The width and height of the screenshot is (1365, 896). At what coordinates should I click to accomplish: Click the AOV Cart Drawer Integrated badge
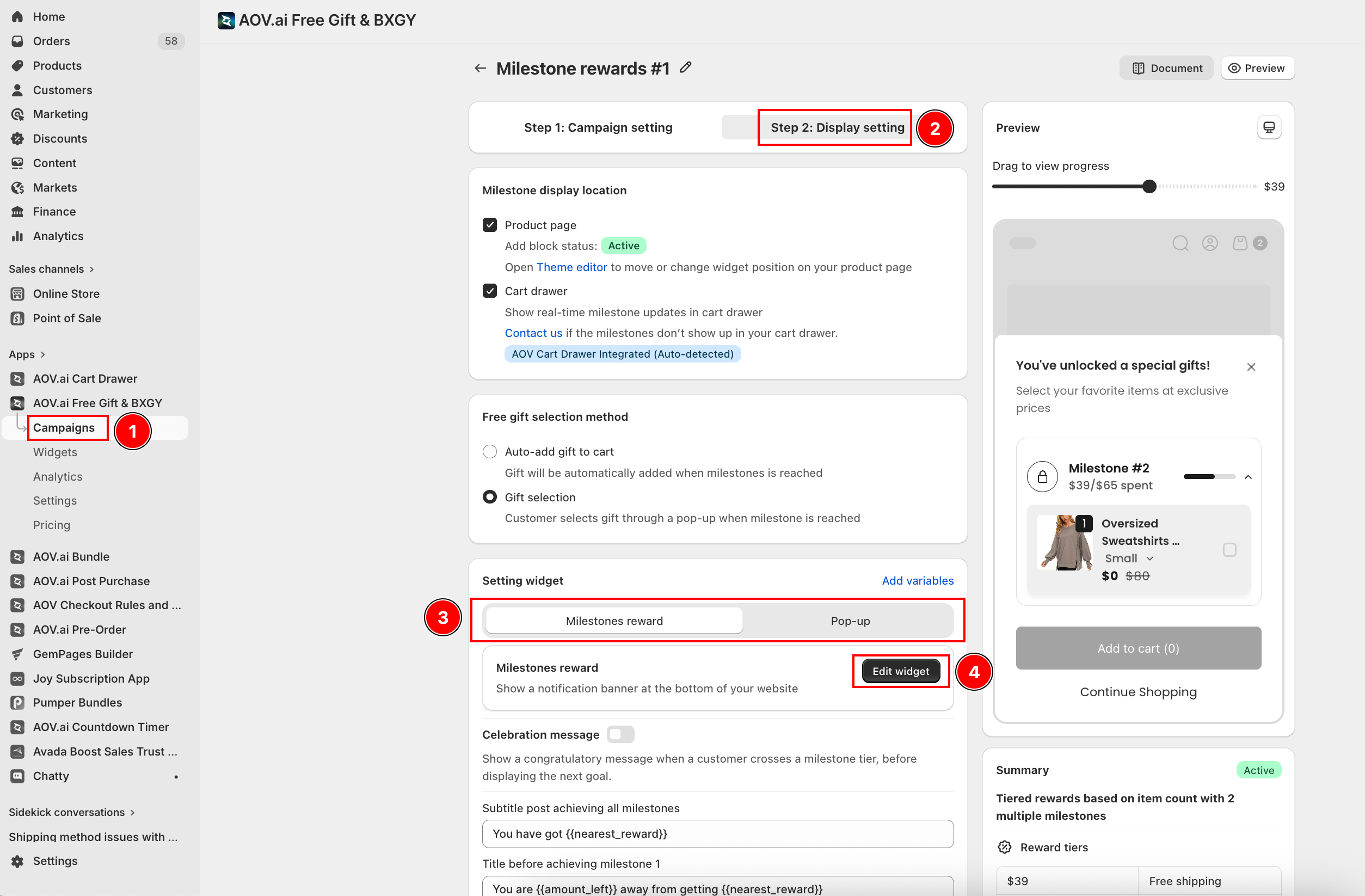[622, 354]
